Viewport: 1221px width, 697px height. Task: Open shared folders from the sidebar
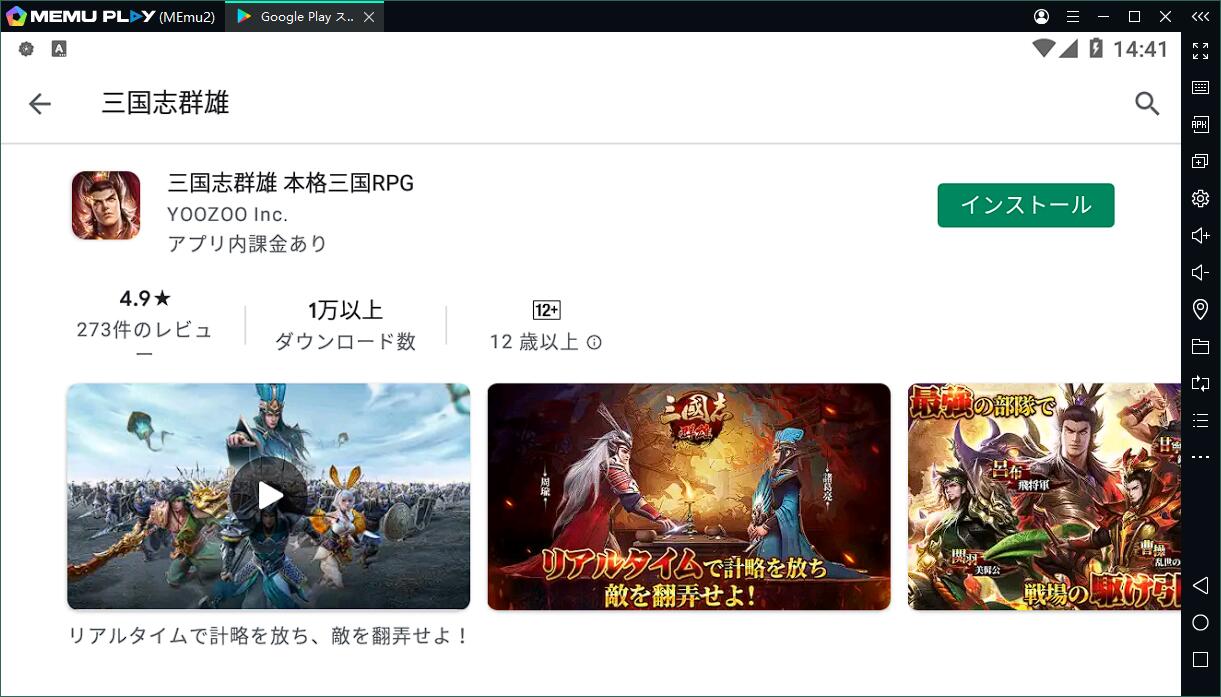[1199, 346]
